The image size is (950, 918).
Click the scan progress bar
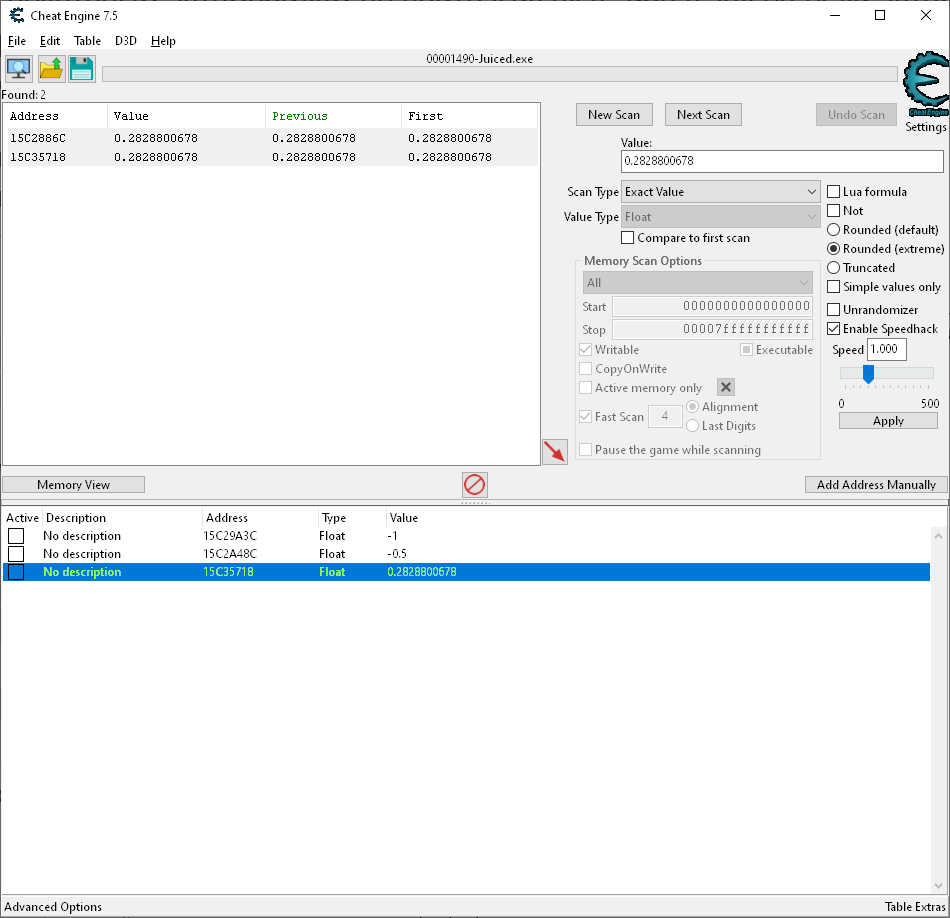[500, 74]
